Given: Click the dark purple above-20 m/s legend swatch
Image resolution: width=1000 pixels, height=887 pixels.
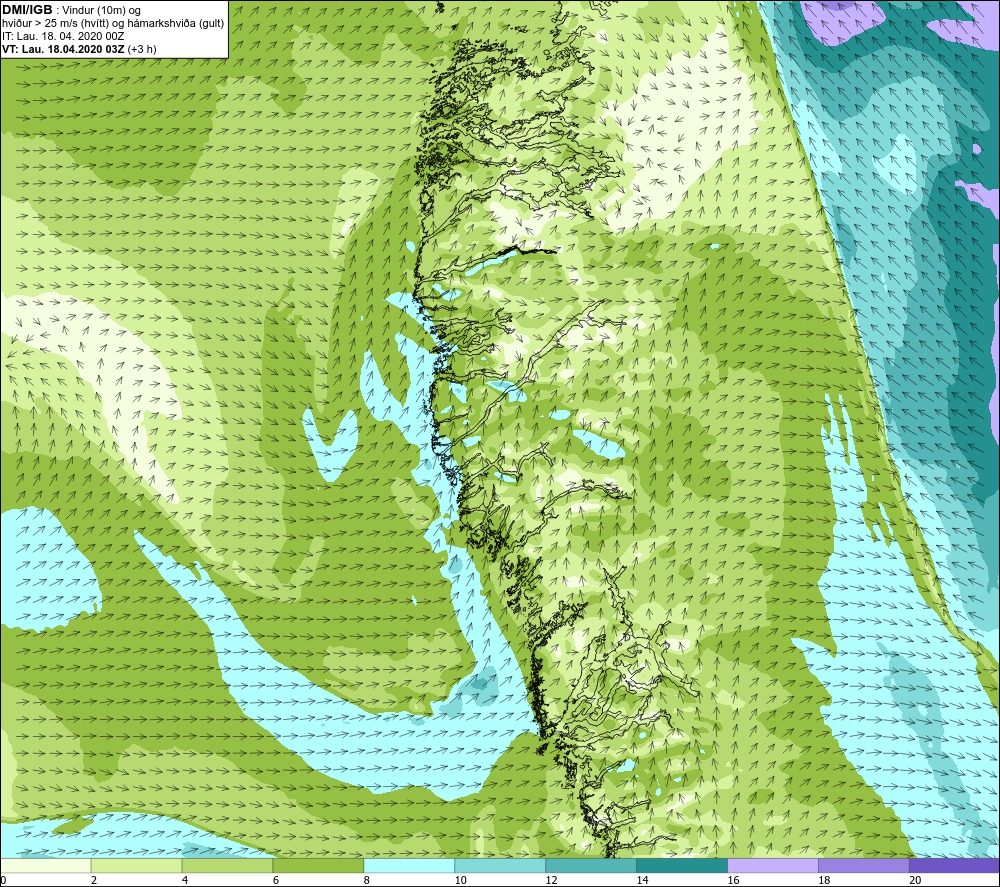Looking at the screenshot, I should (x=954, y=866).
